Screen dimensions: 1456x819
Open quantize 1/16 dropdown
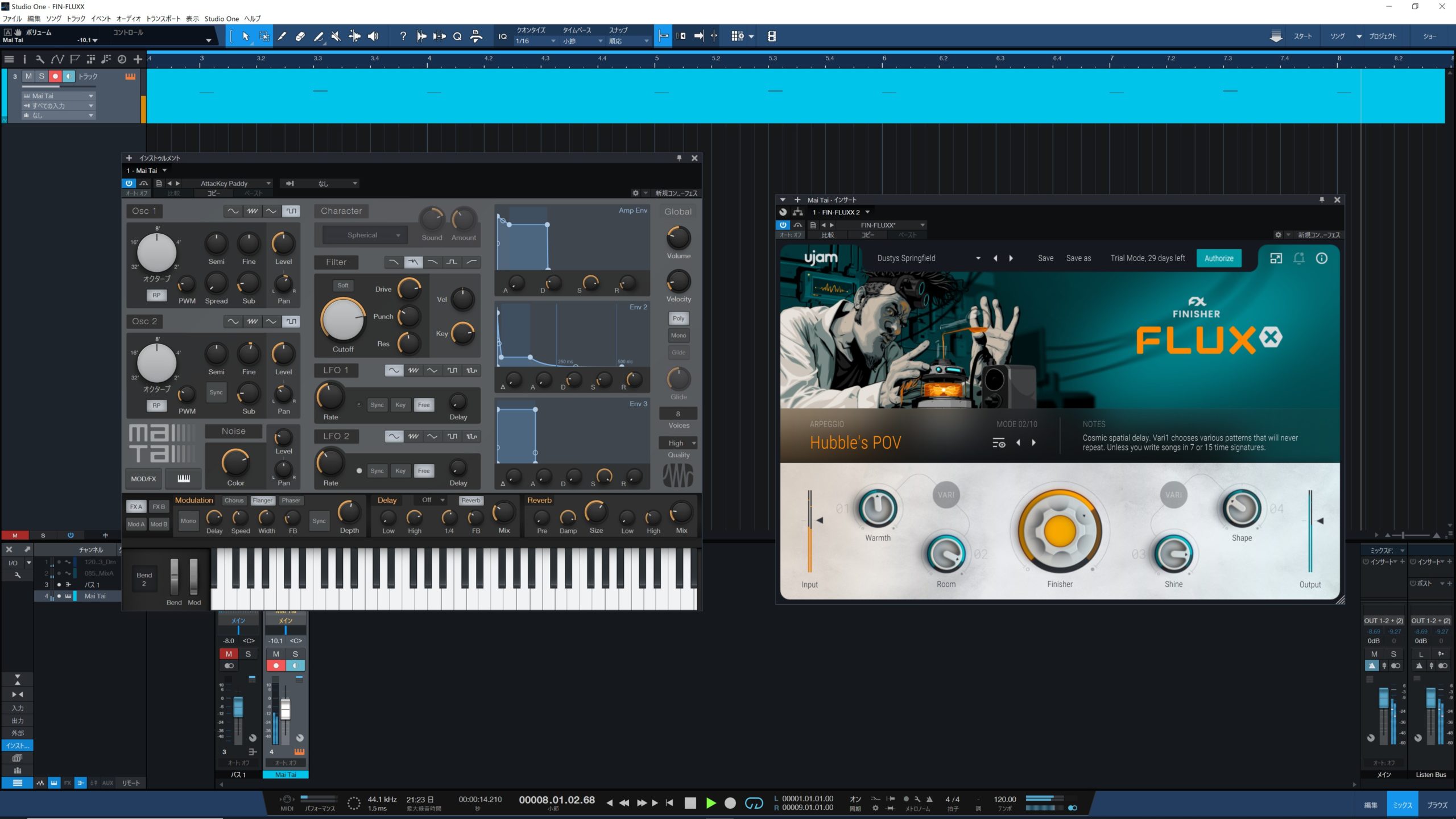pos(535,41)
